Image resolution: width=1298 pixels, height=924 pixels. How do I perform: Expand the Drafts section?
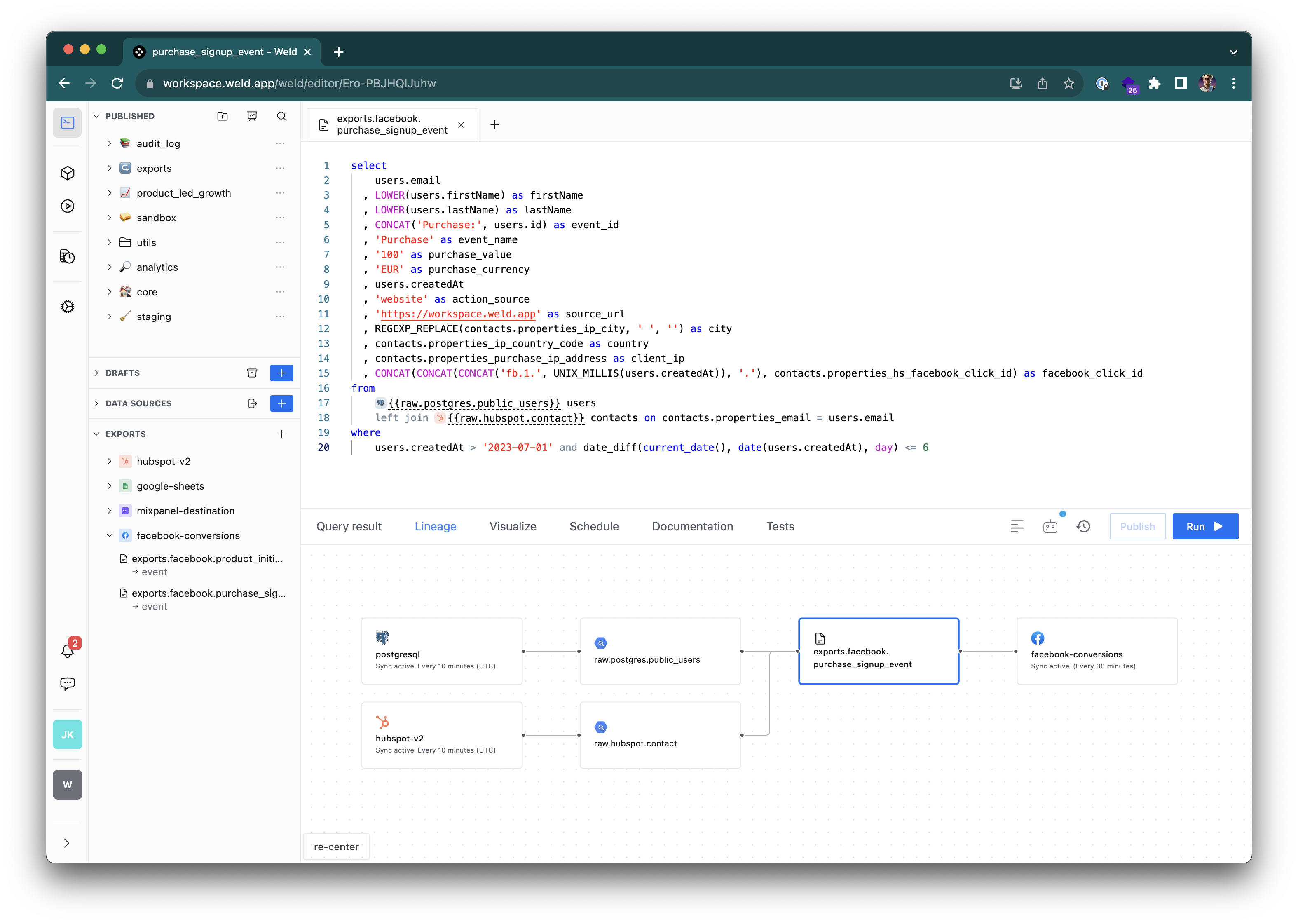pyautogui.click(x=97, y=373)
